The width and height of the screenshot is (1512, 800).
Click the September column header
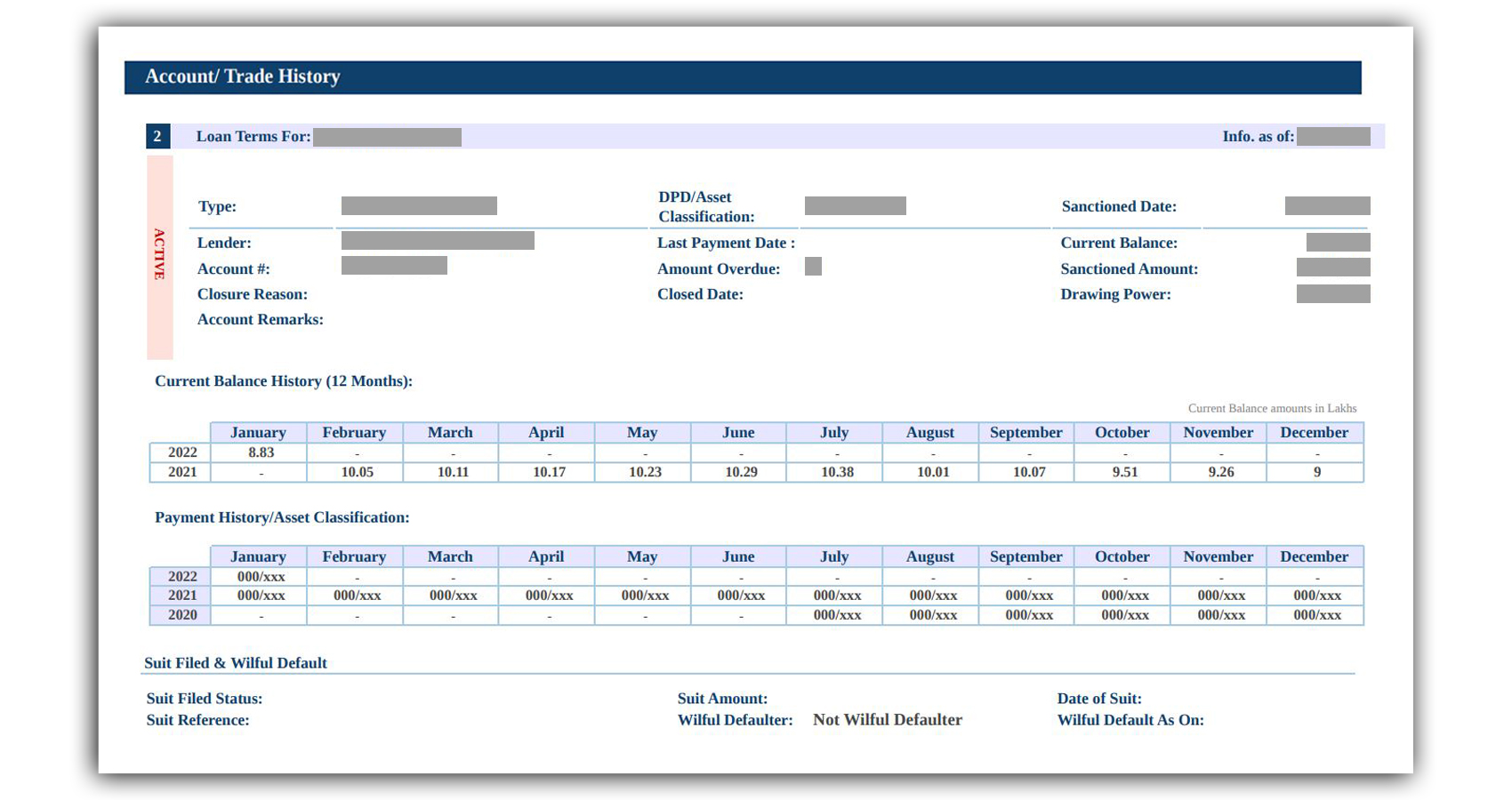1026,432
